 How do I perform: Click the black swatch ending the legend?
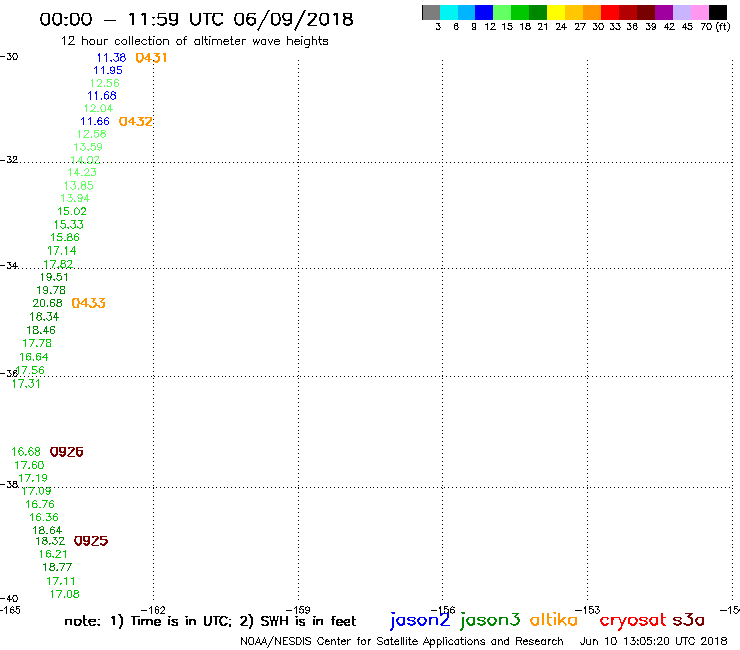(718, 12)
